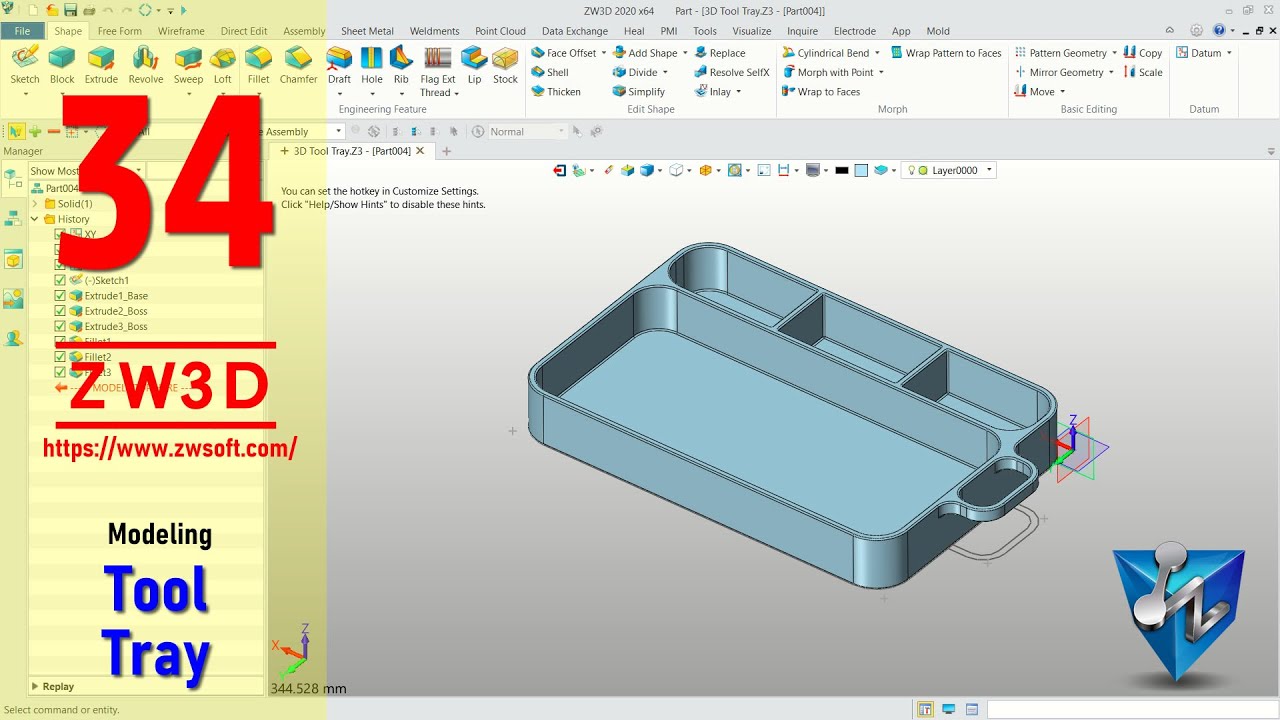Image resolution: width=1280 pixels, height=720 pixels.
Task: Select the Rib feature tool
Action: [x=401, y=65]
